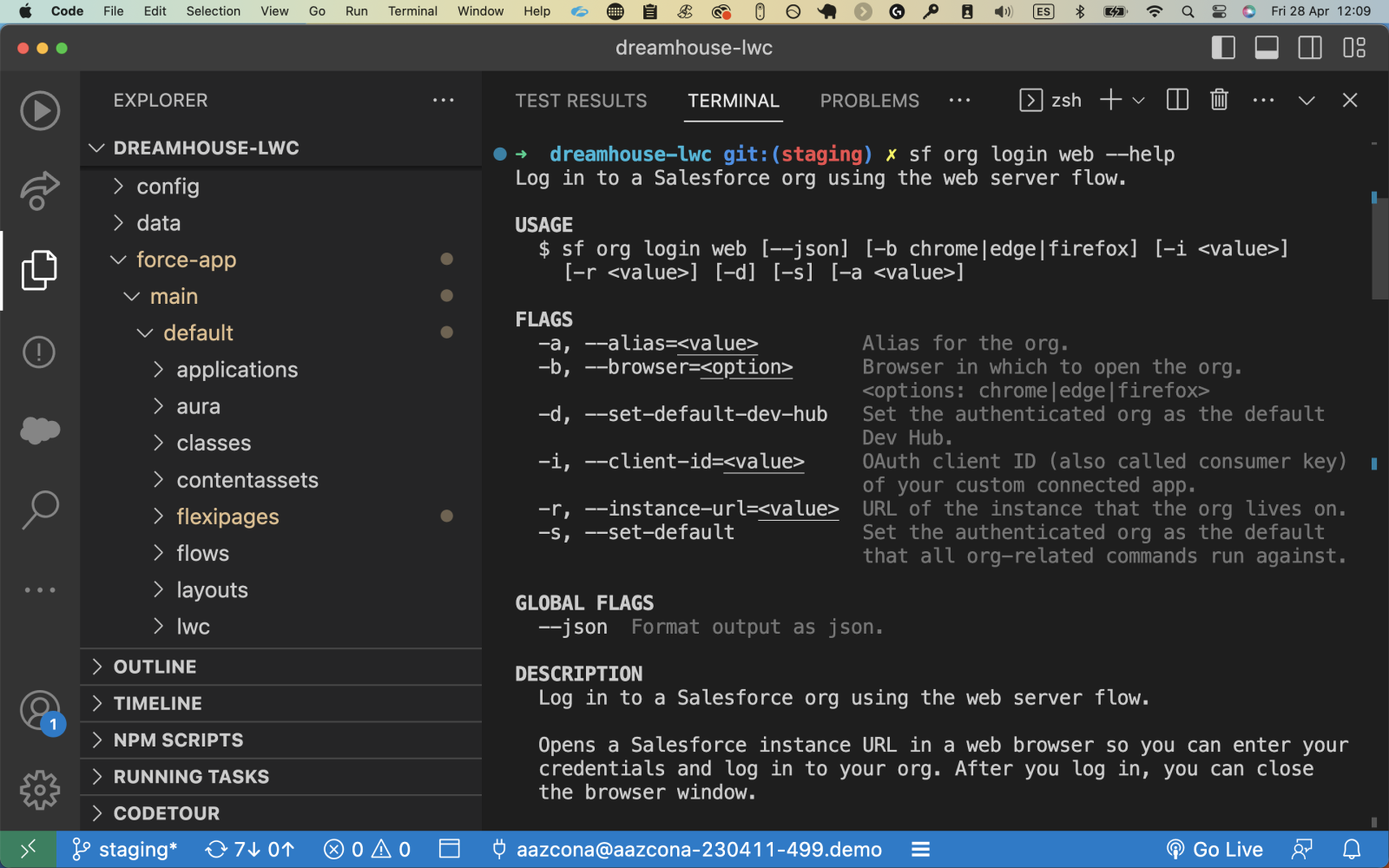Customize layout from title bar
1389x868 pixels.
pyautogui.click(x=1353, y=48)
